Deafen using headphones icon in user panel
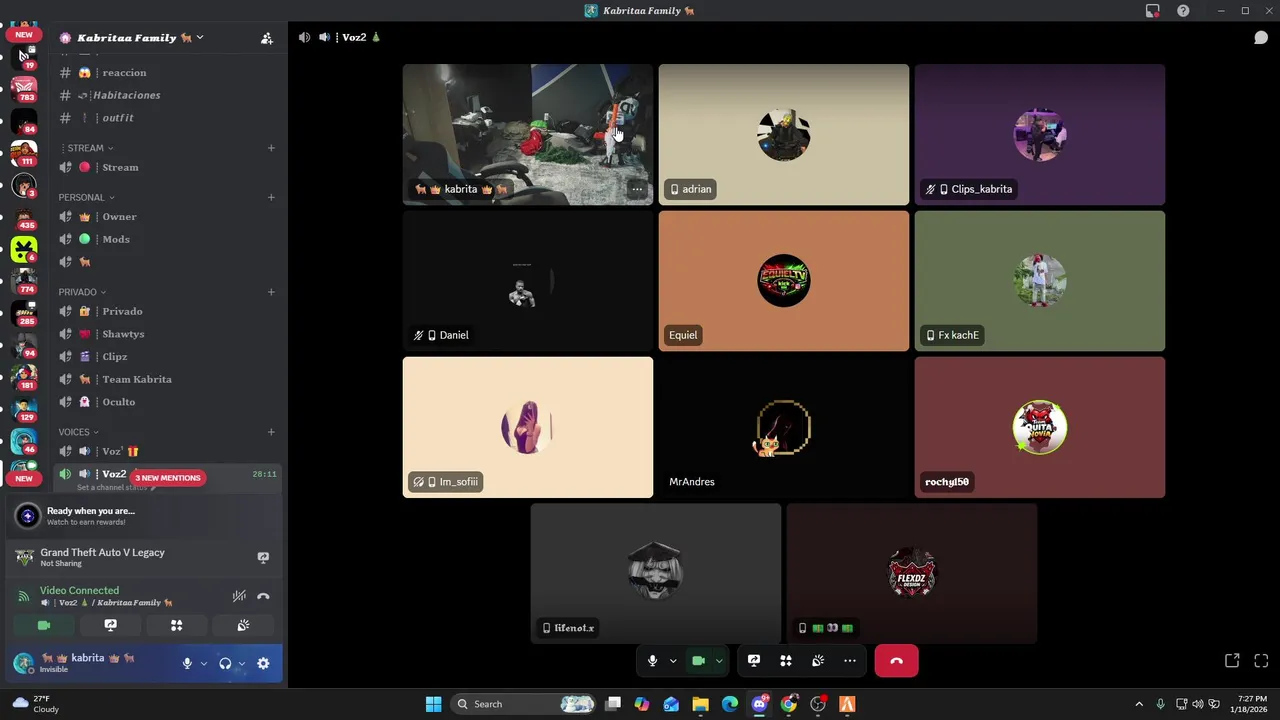 point(225,663)
